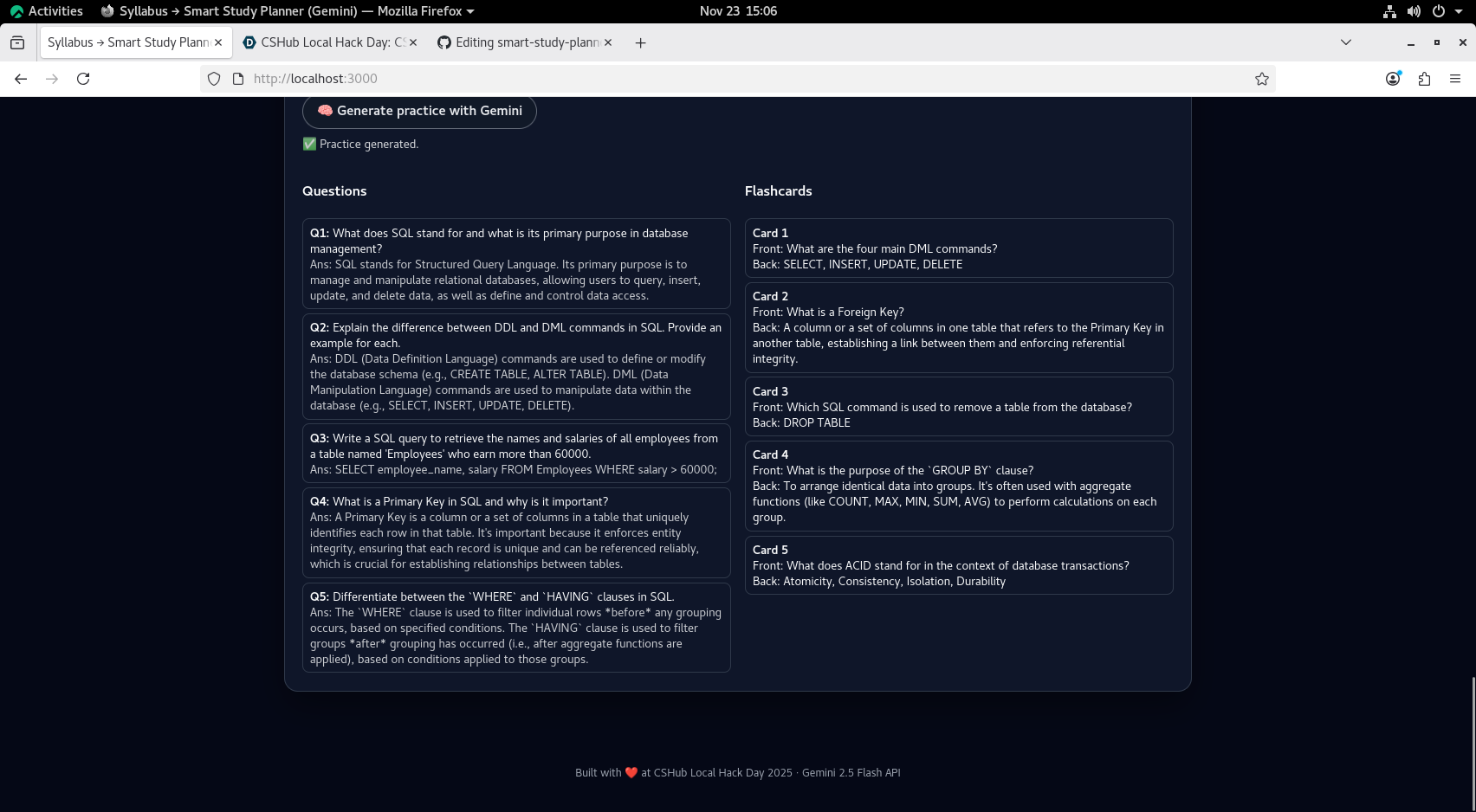This screenshot has width=1476, height=812.
Task: Bookmark this page with the star icon
Action: tap(1262, 79)
